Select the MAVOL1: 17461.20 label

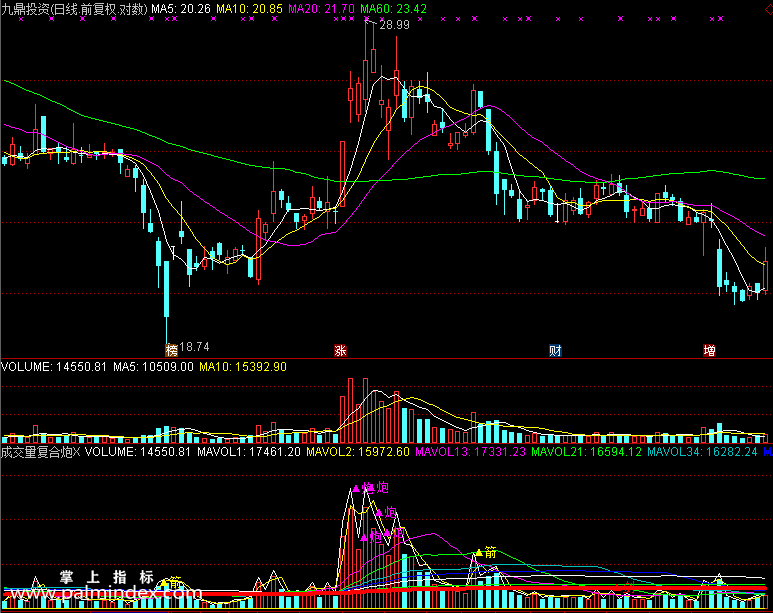249,452
